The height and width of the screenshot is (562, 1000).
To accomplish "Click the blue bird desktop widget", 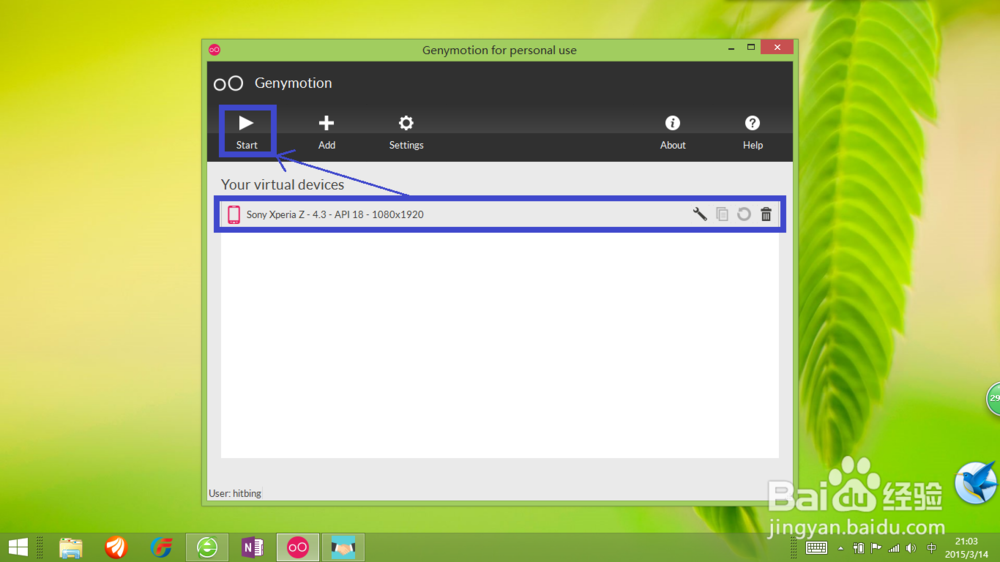I will pos(976,483).
